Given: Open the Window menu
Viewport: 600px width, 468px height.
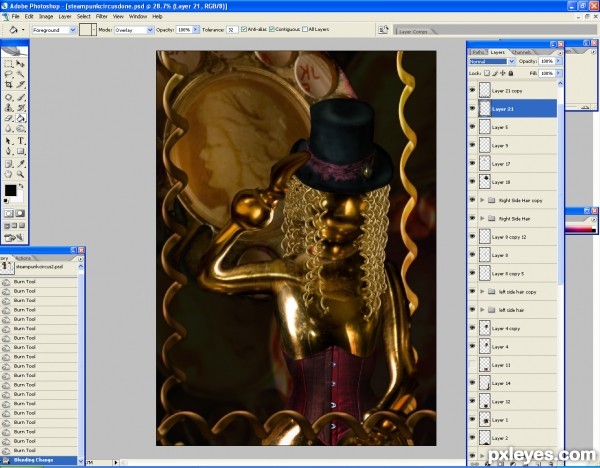Looking at the screenshot, I should 138,16.
